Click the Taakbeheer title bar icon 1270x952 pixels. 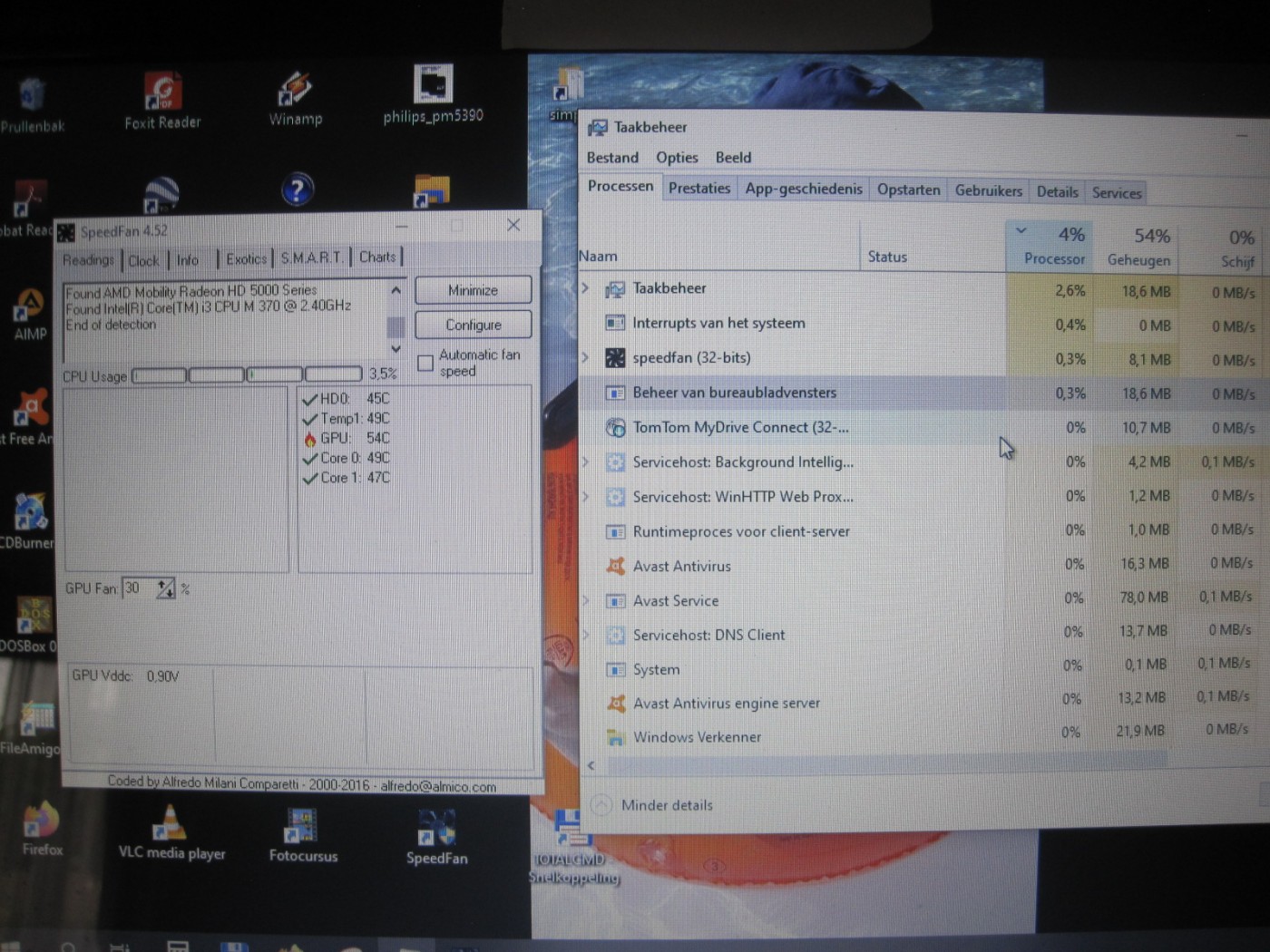[x=599, y=127]
